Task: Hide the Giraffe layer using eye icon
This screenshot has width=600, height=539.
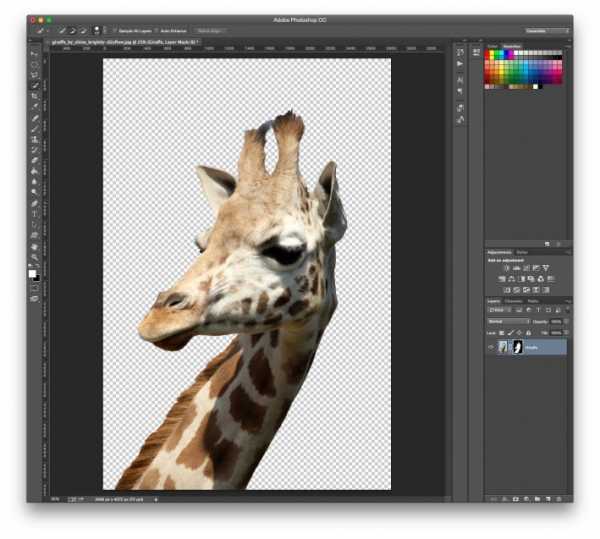Action: [x=491, y=347]
